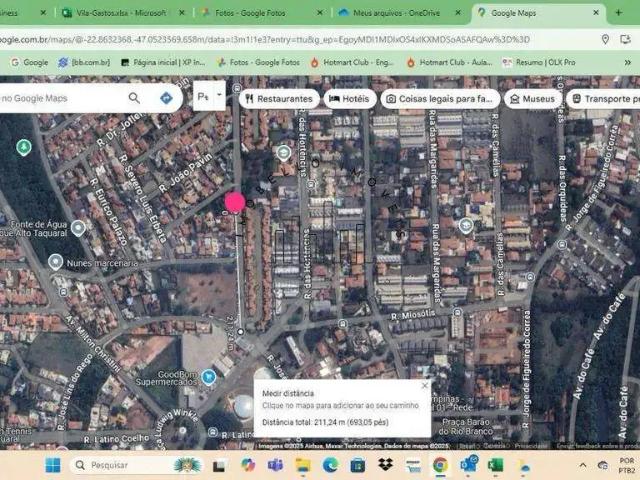Click the pink measurement start marker

point(235,203)
